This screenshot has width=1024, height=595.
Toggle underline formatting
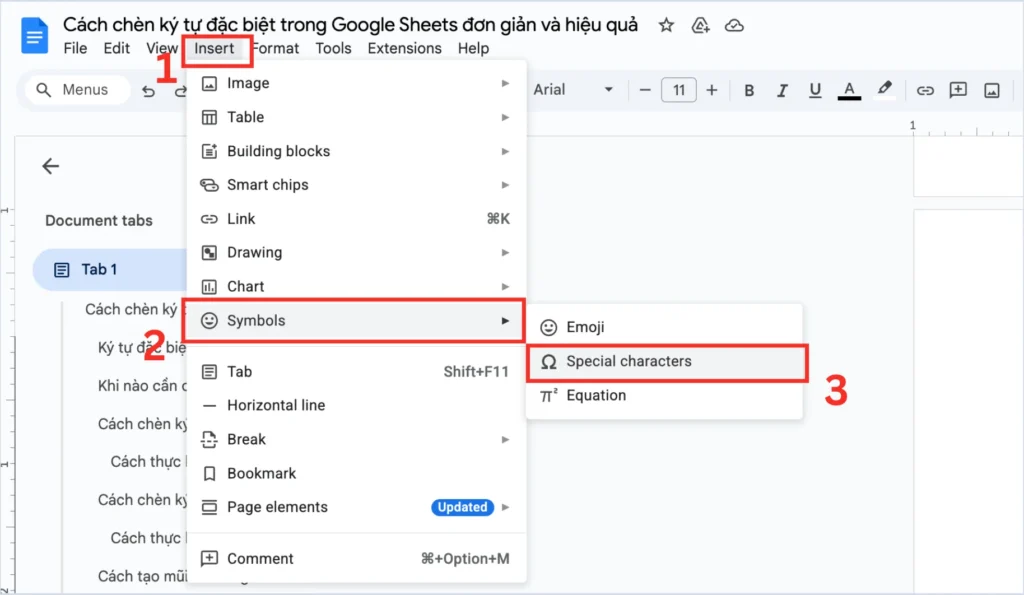[x=815, y=90]
